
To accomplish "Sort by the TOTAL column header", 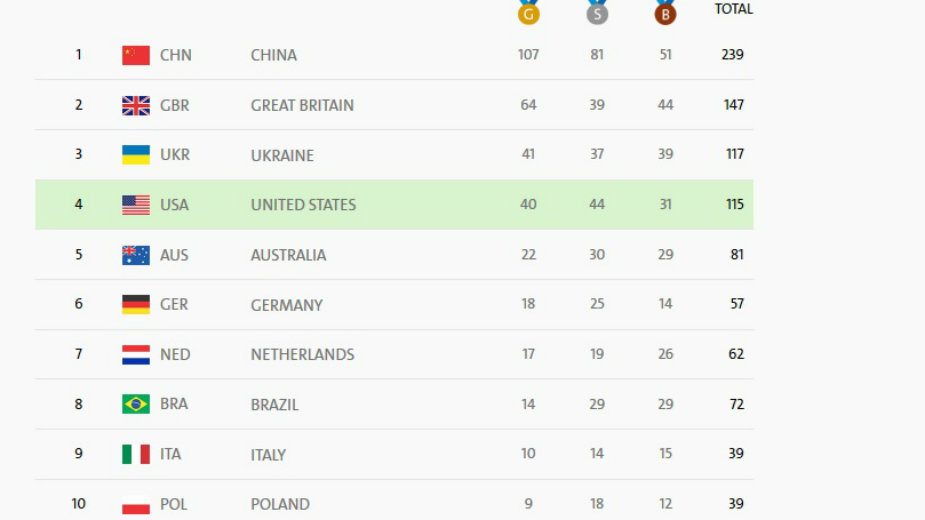I will click(733, 9).
